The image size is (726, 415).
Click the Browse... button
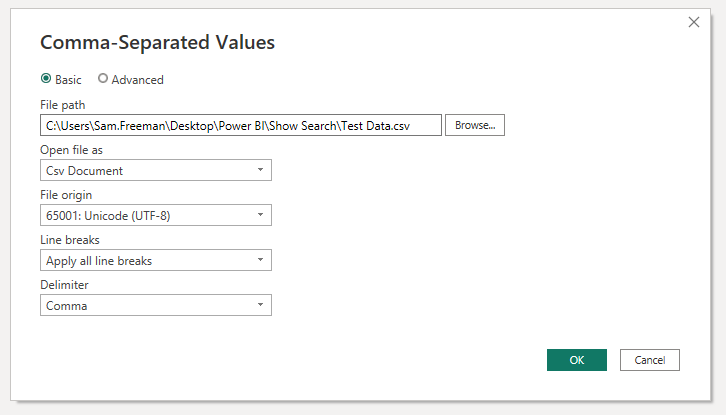475,125
